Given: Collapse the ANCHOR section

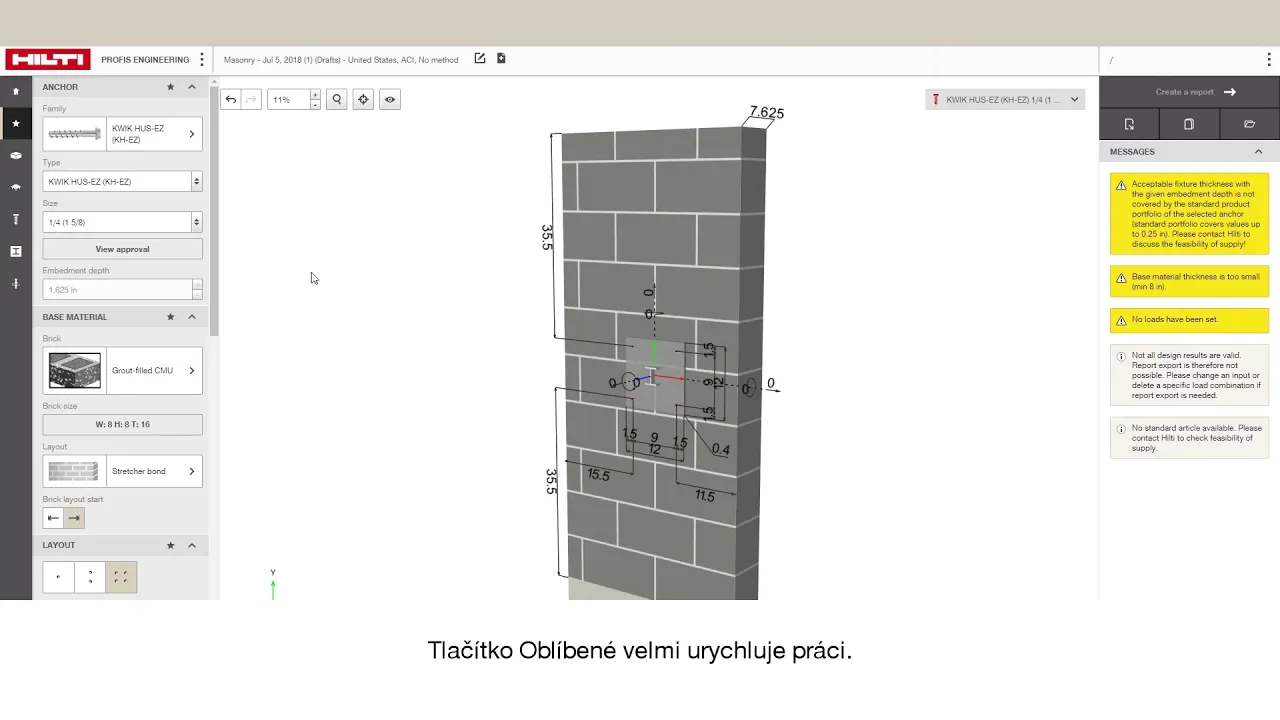Looking at the screenshot, I should [x=192, y=87].
